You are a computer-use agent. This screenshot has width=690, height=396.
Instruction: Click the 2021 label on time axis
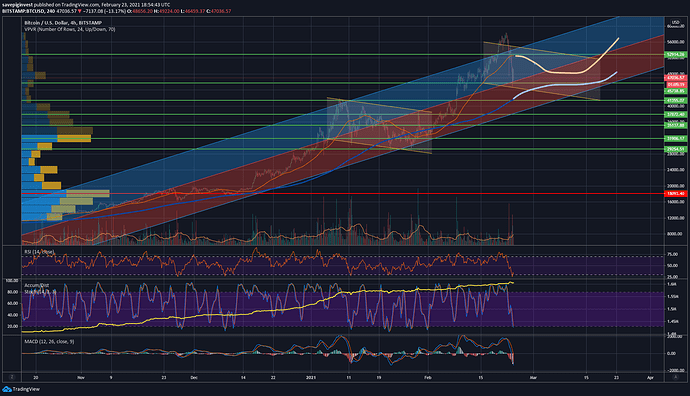311,377
